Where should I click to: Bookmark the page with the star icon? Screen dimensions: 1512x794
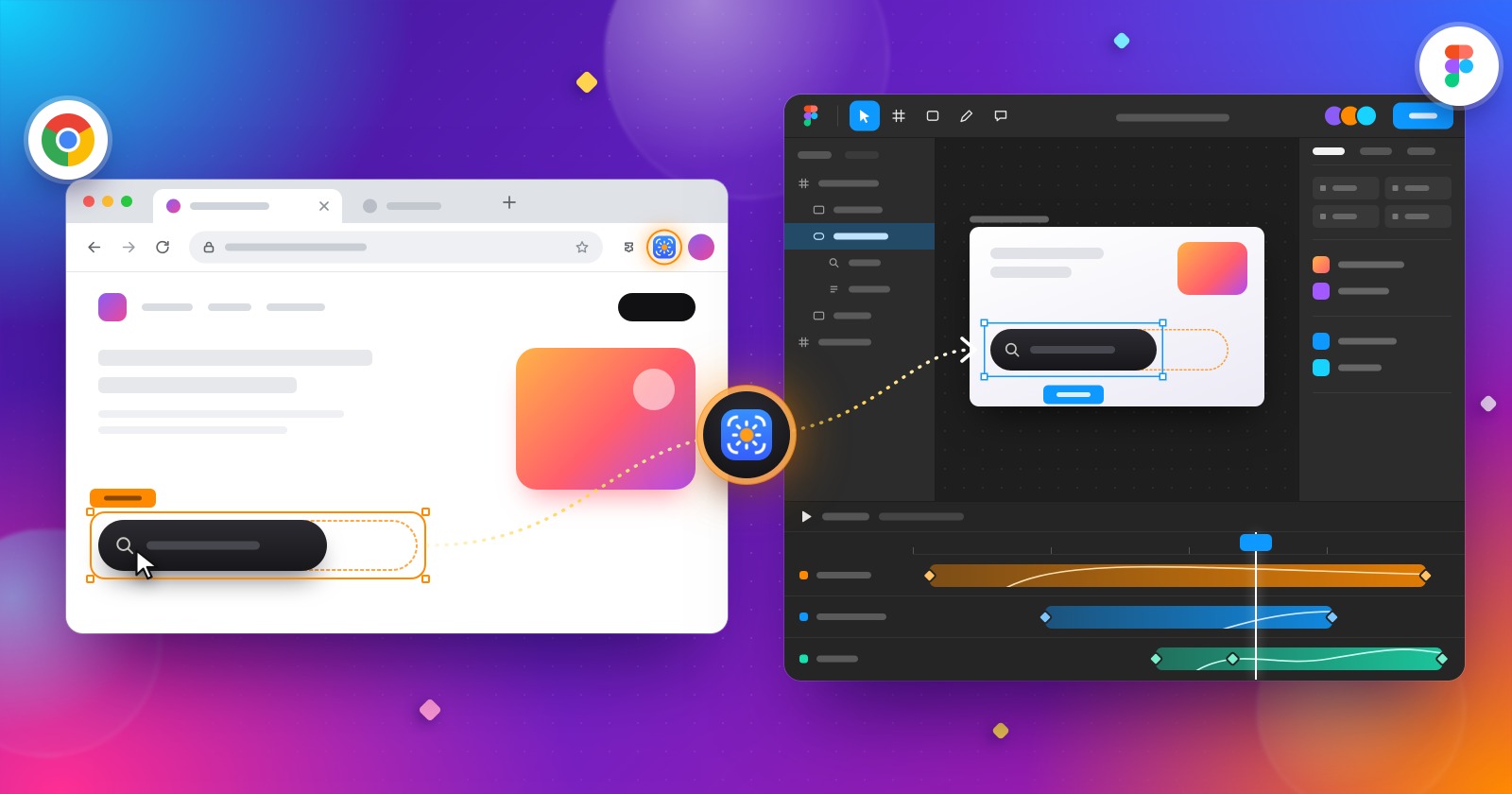582,248
